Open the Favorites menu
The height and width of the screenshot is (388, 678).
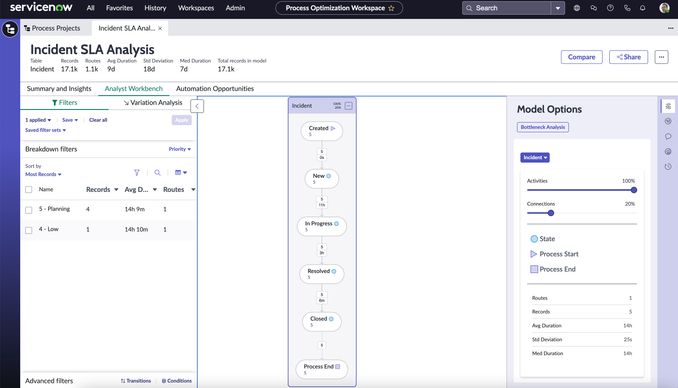119,8
